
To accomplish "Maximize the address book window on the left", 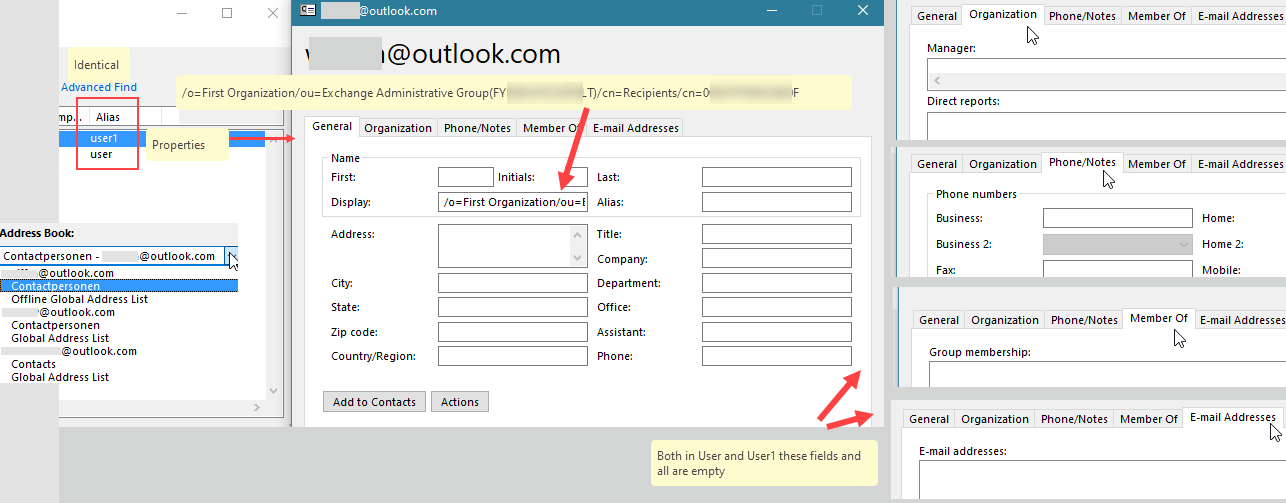I will (227, 13).
